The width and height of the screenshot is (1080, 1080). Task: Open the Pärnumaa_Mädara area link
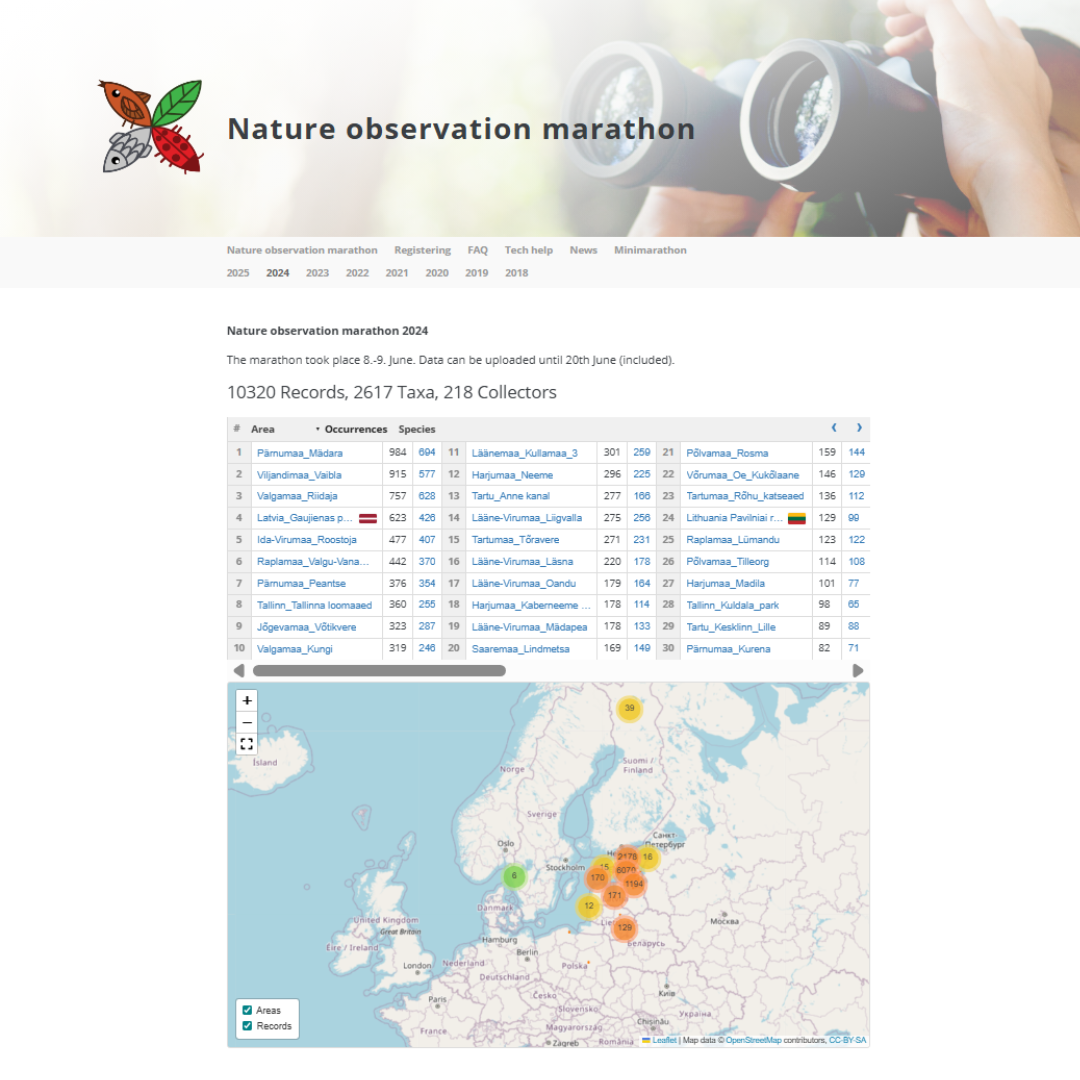(x=285, y=453)
